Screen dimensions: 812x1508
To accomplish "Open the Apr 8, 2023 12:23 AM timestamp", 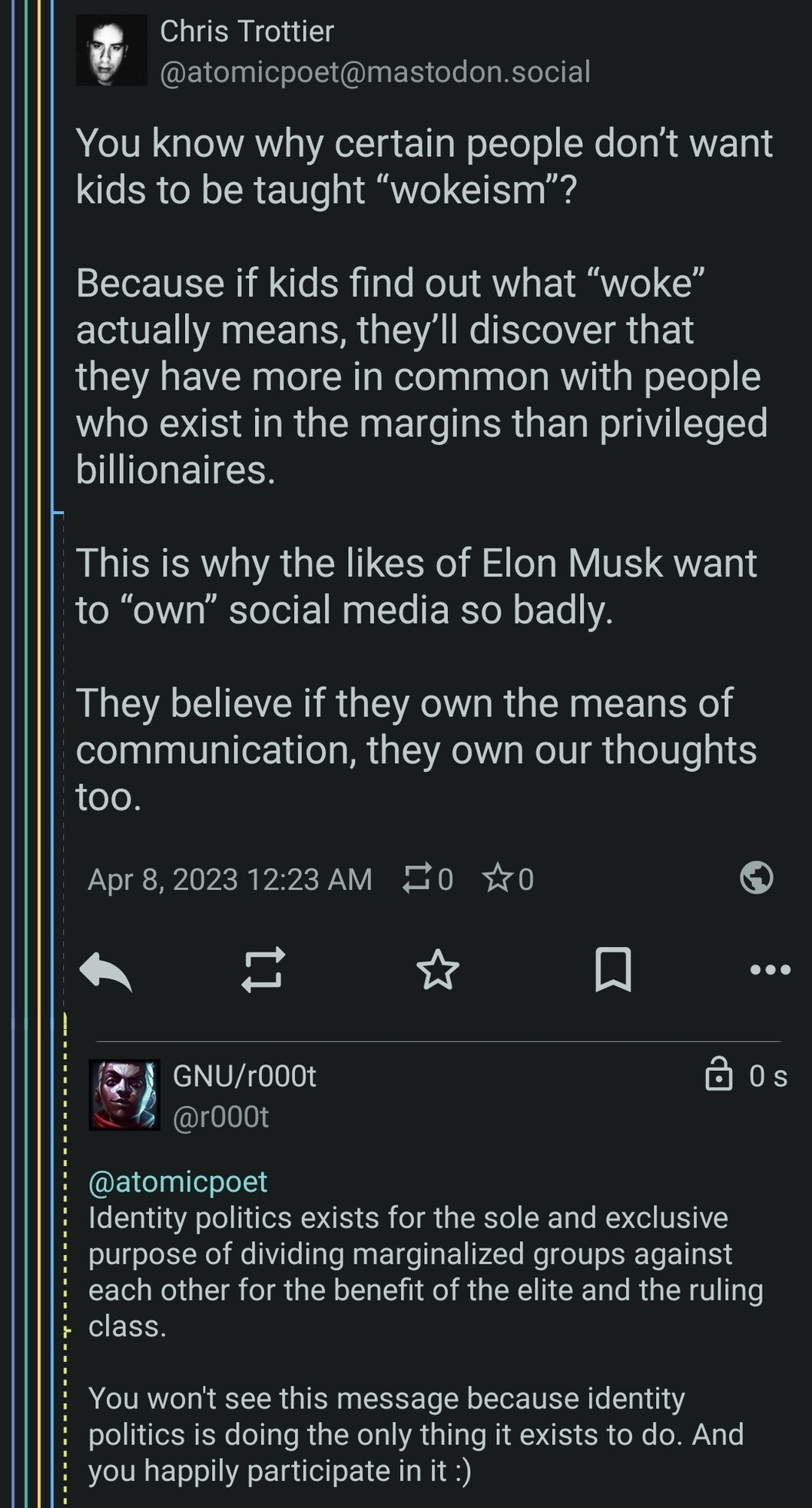I will pos(230,879).
